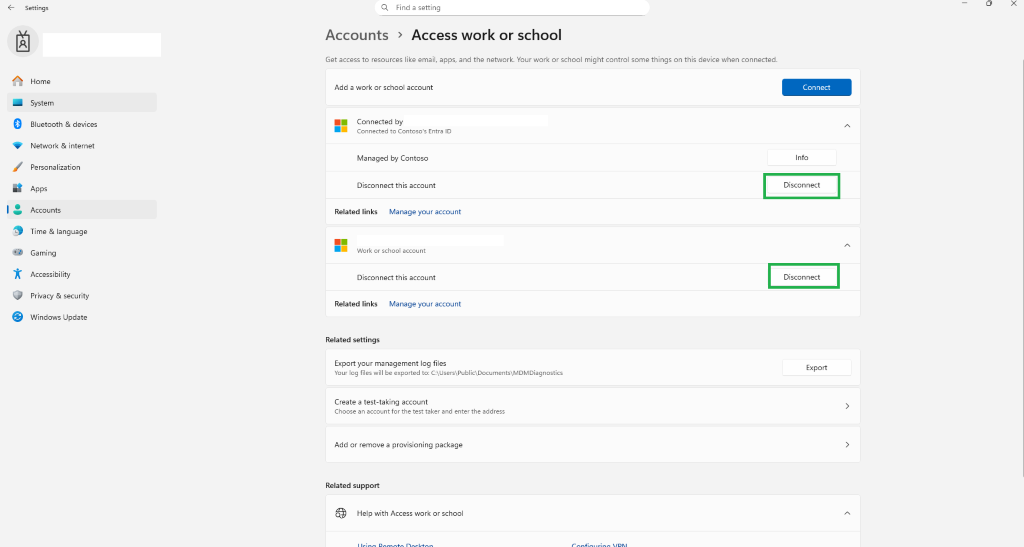This screenshot has height=547, width=1024.
Task: Disconnect the Work or school account
Action: click(x=801, y=277)
